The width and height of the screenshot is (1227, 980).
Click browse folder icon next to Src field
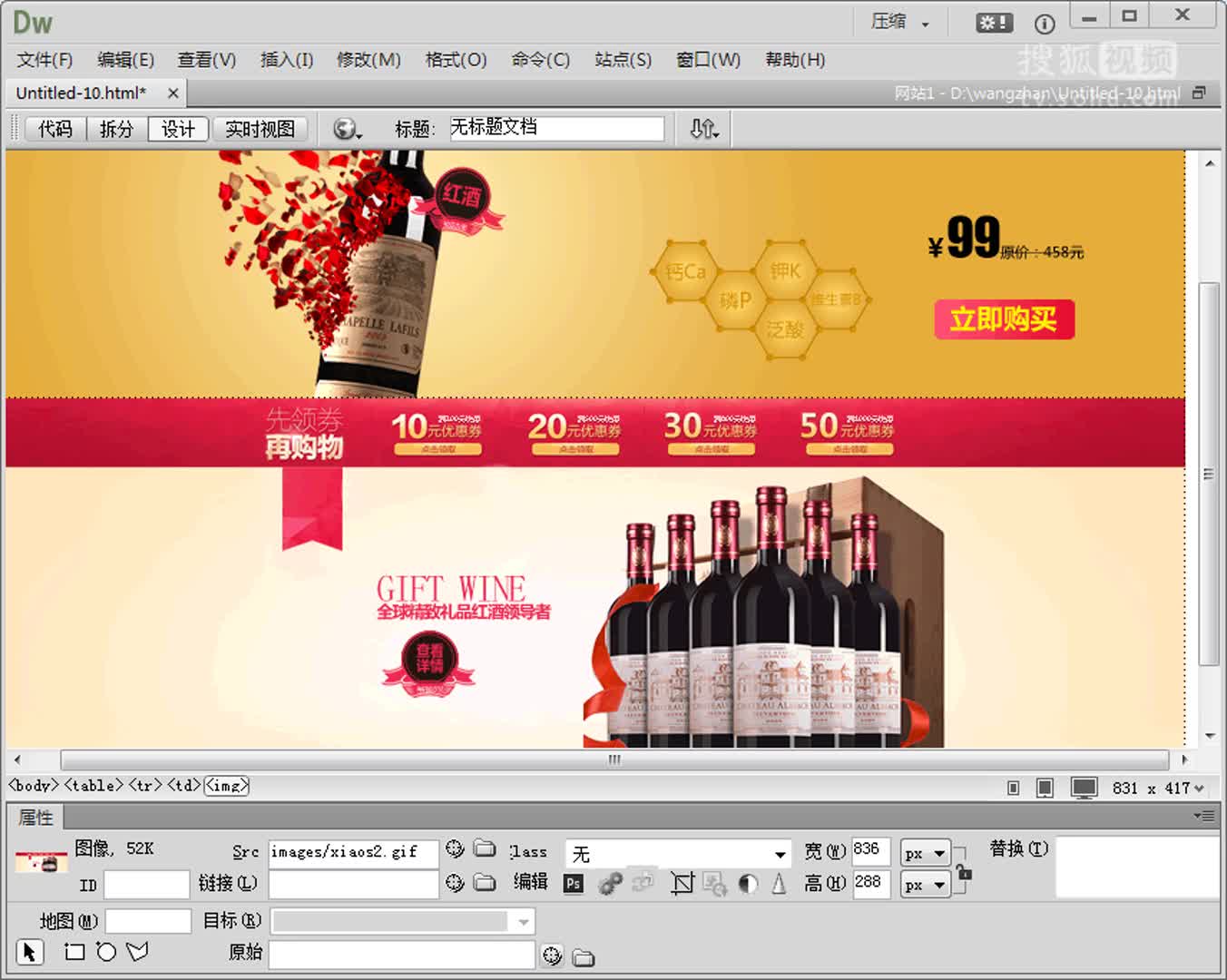tap(486, 849)
